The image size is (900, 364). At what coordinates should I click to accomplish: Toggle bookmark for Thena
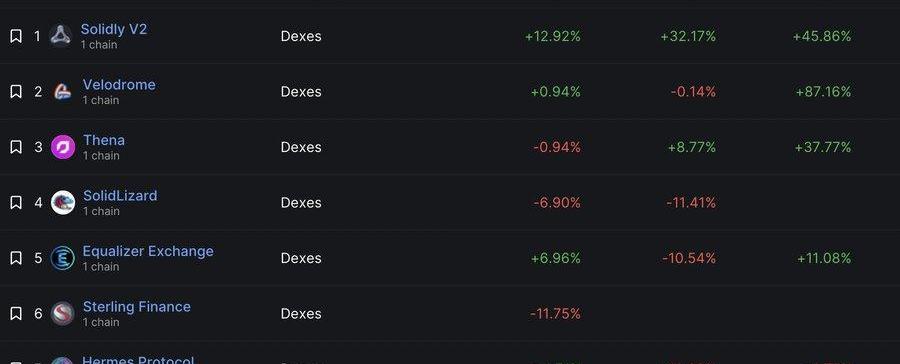coord(16,147)
